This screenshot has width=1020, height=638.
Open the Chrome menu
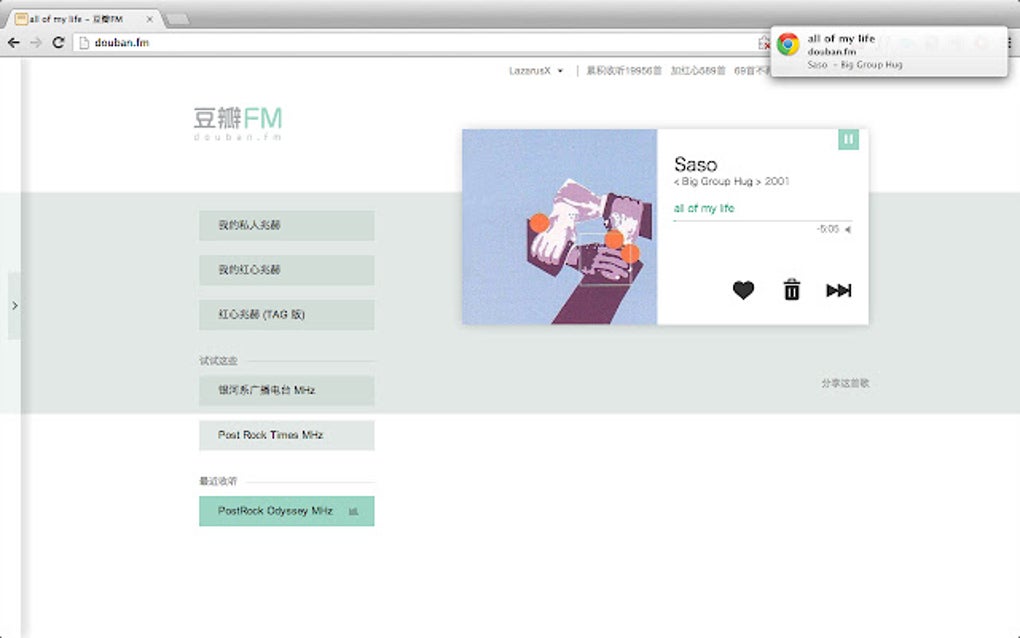[x=1009, y=42]
